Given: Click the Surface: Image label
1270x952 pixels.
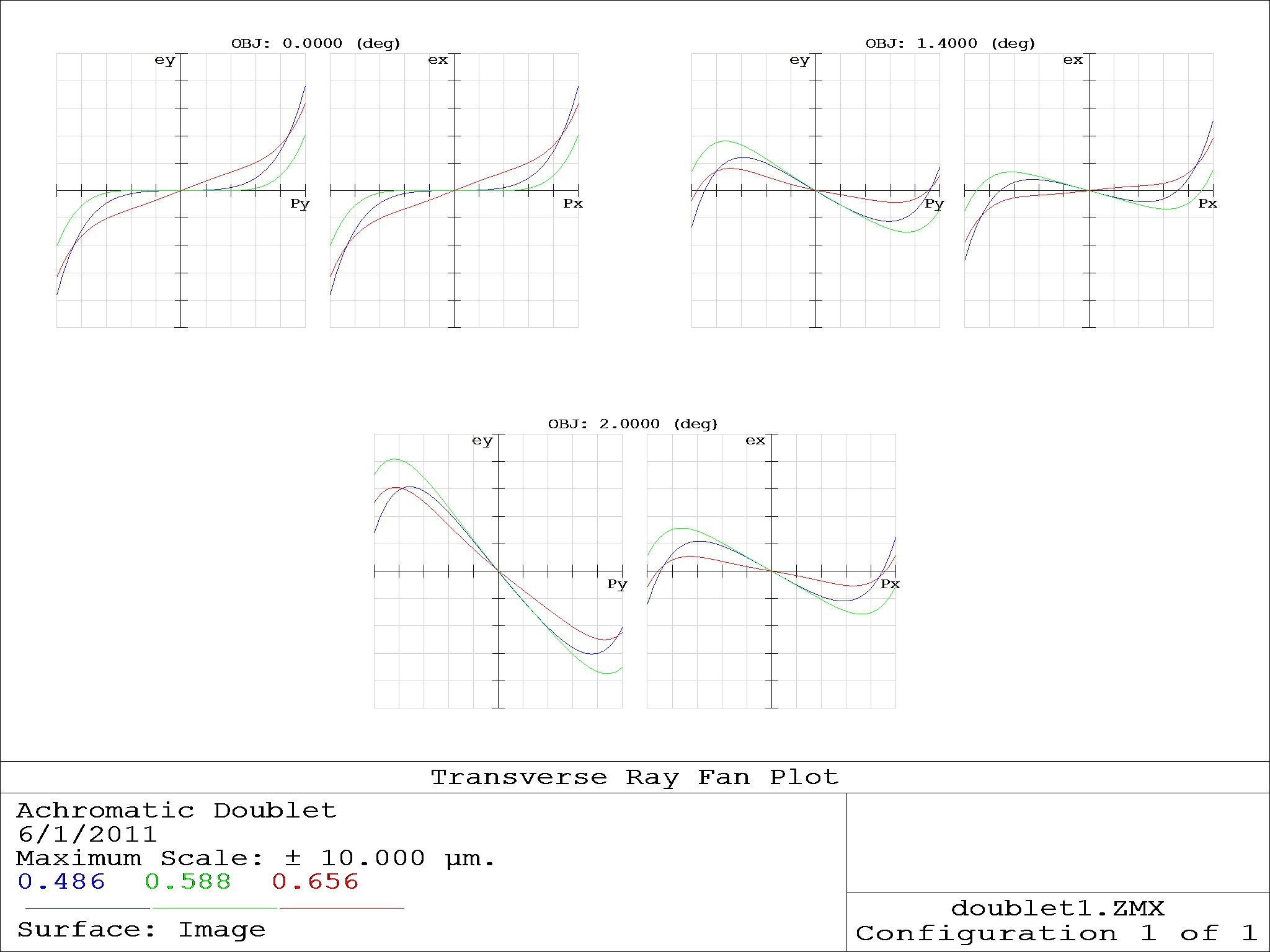Looking at the screenshot, I should click(141, 930).
